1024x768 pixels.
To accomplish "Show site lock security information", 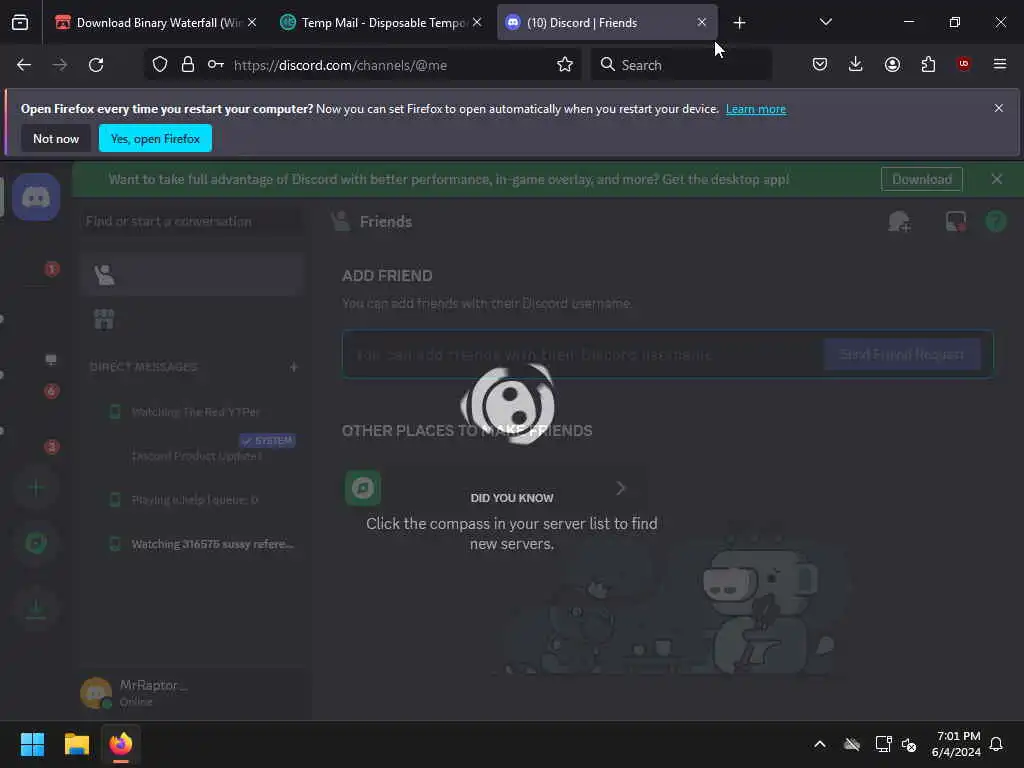I will [187, 65].
